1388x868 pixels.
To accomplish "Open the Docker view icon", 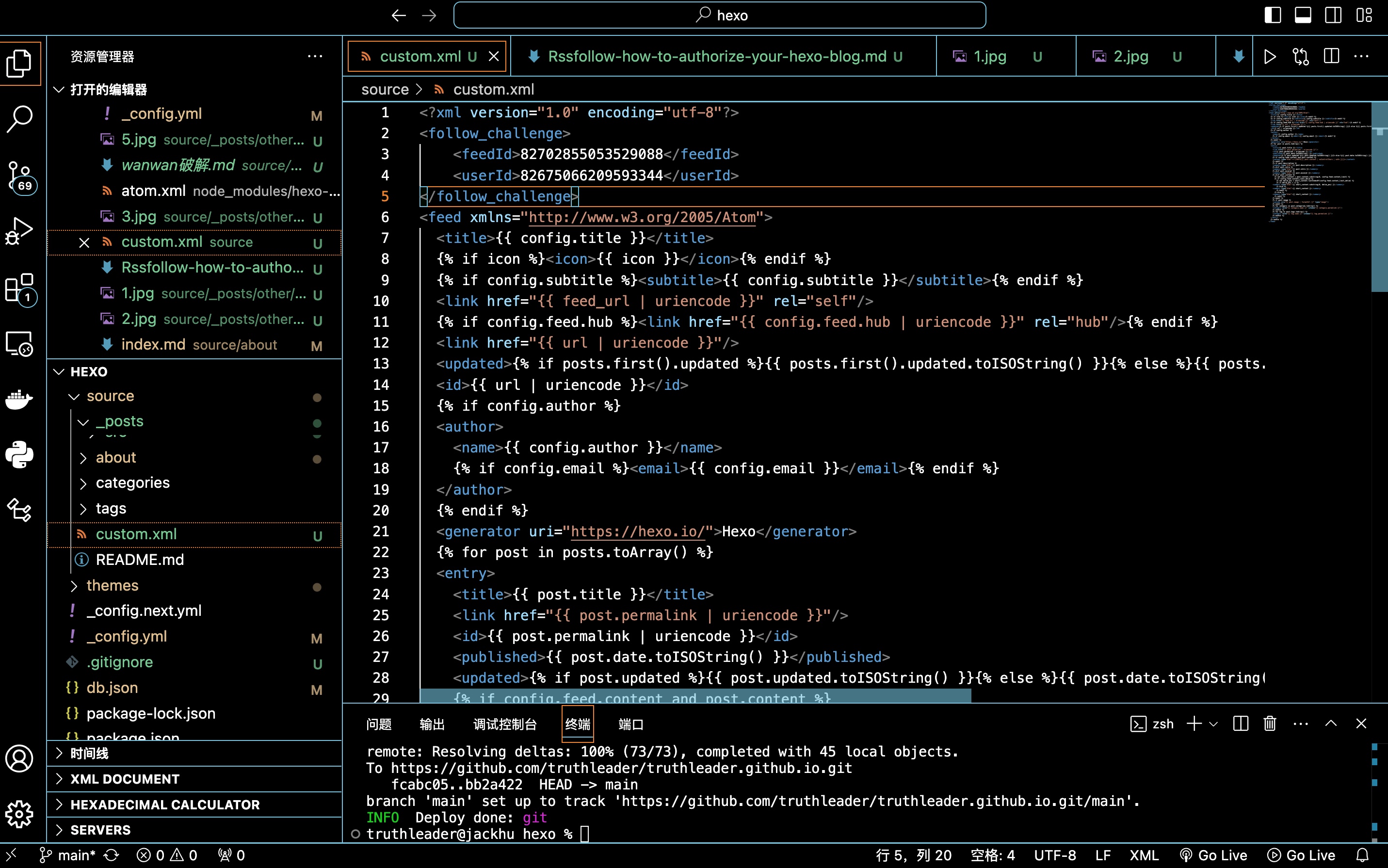I will click(19, 399).
